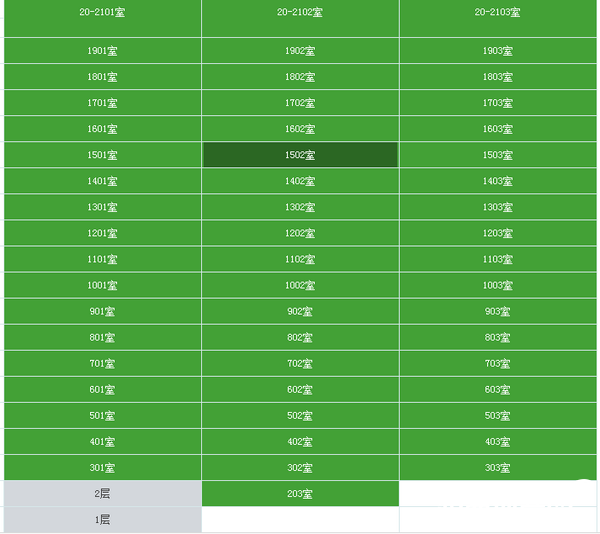This screenshot has width=600, height=534.
Task: Select unit 401室
Action: click(x=103, y=441)
